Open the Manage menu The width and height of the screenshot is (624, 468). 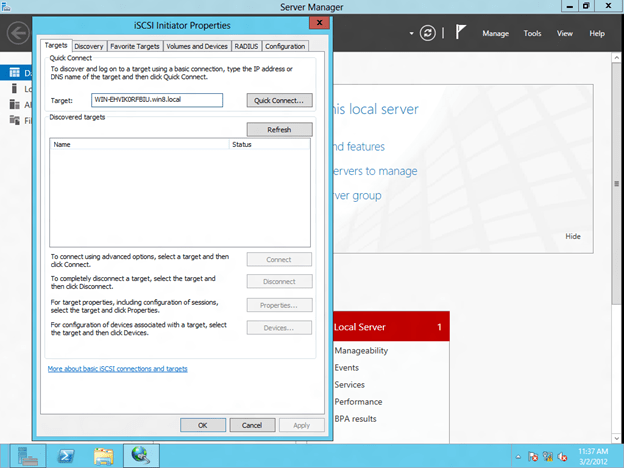point(495,33)
